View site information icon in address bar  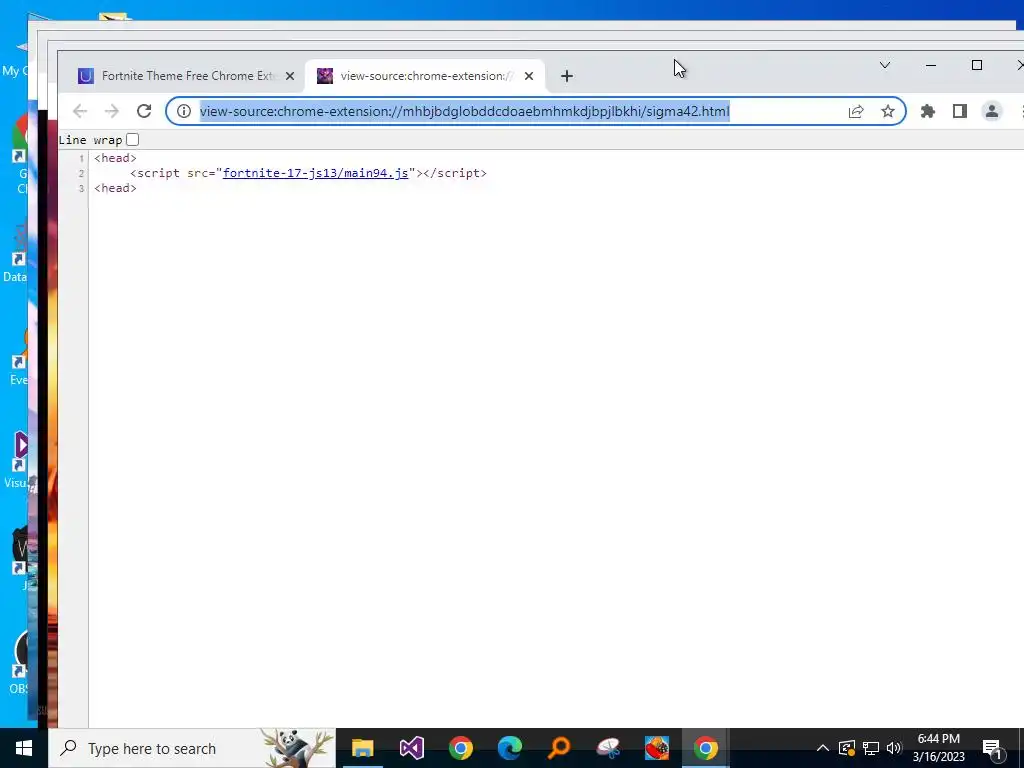(x=184, y=111)
